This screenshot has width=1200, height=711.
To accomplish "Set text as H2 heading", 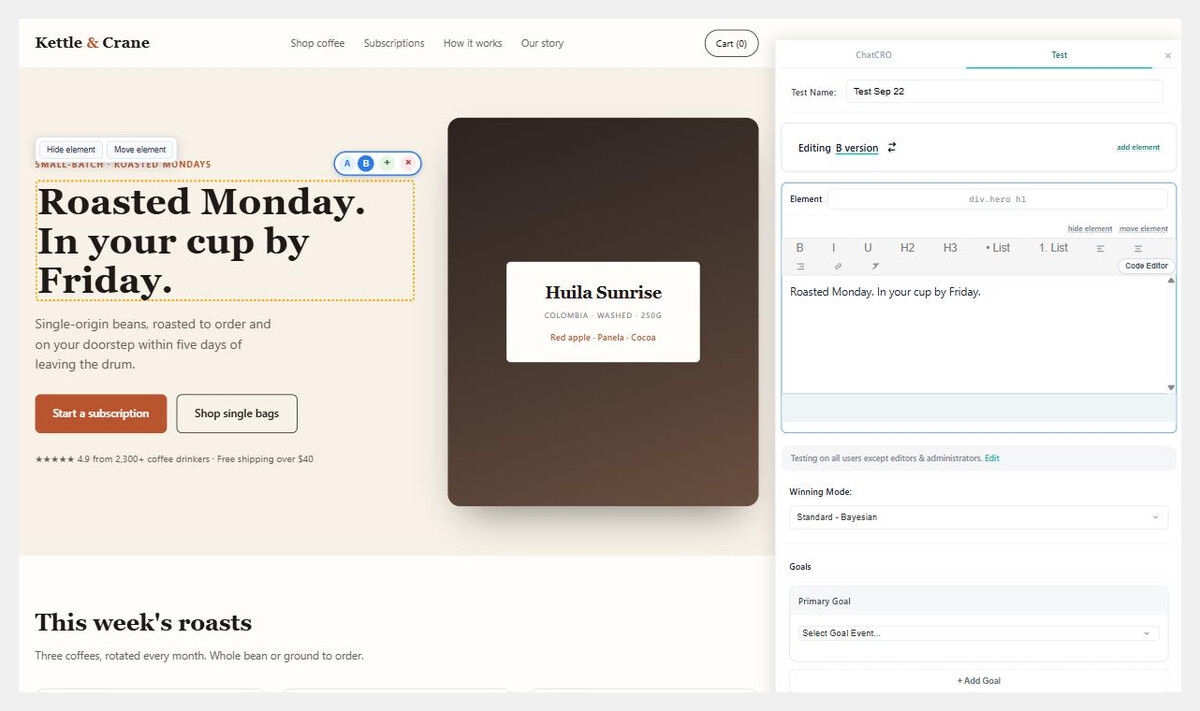I will [907, 248].
